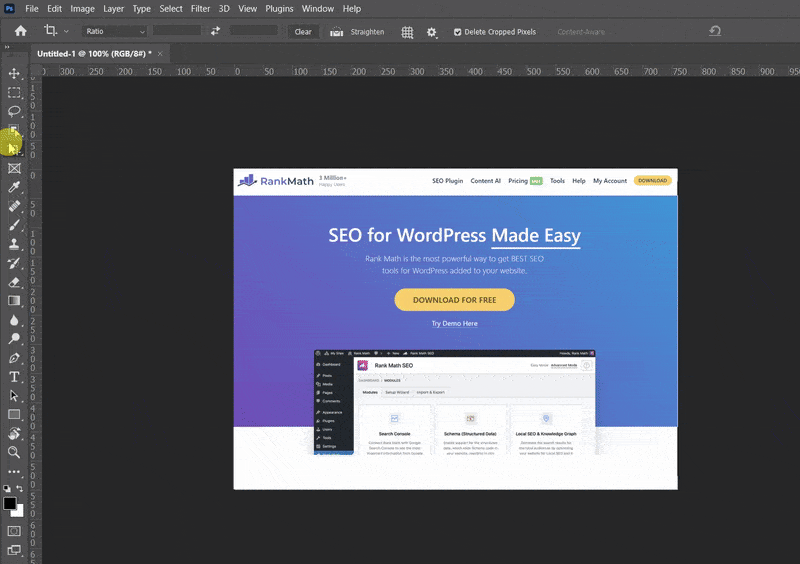Click the Home icon in options bar
The height and width of the screenshot is (564, 800).
(x=20, y=31)
